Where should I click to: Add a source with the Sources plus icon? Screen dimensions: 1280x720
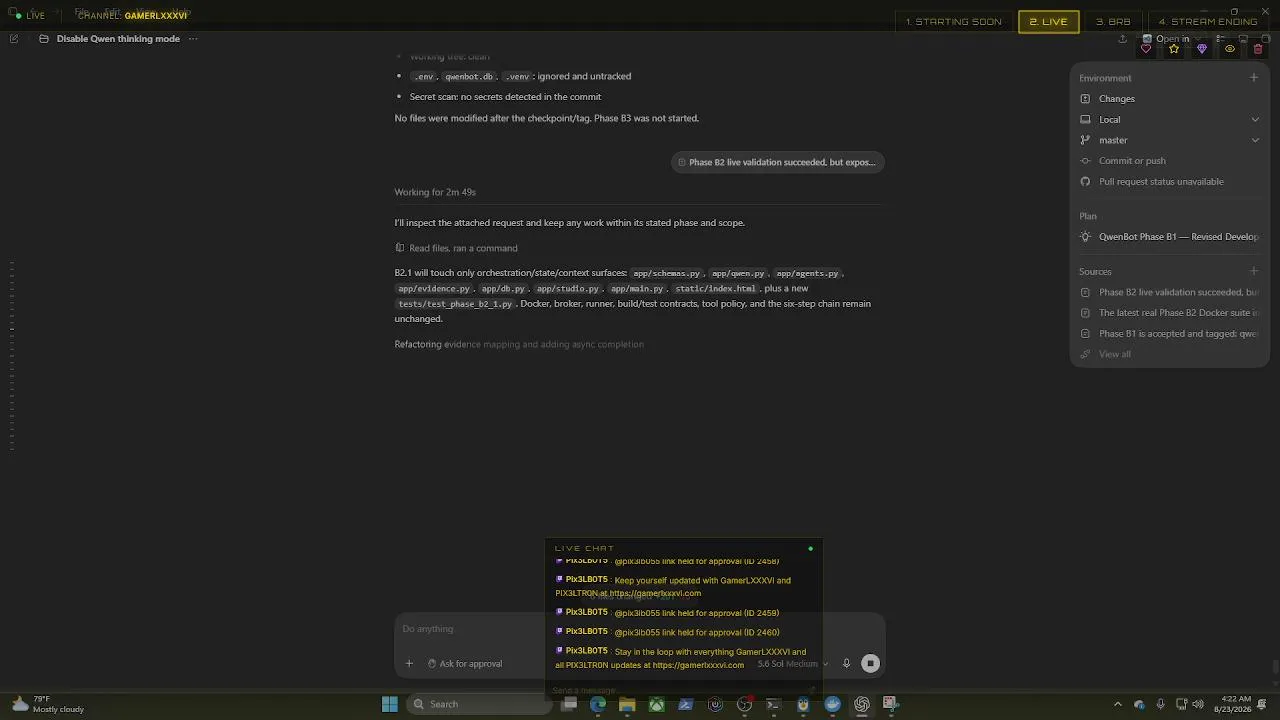point(1254,271)
